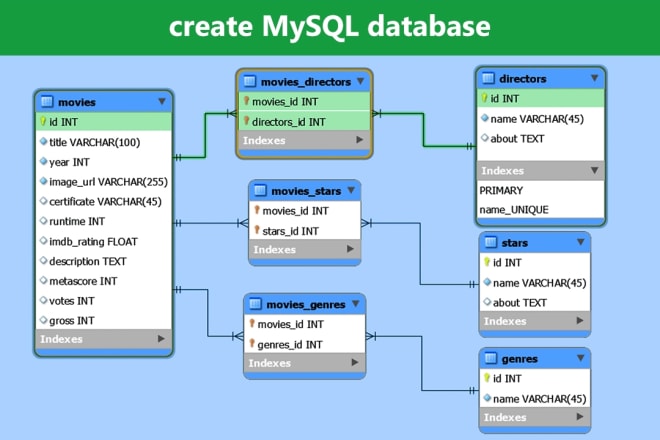Click primary key icon of movies id
The image size is (660, 440).
pos(43,122)
